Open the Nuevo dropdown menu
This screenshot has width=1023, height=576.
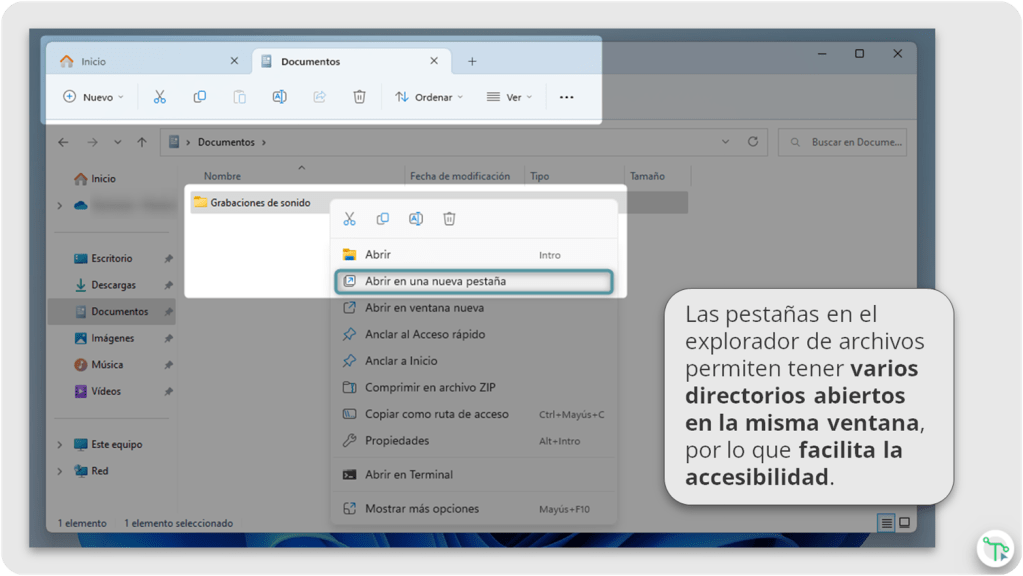(94, 97)
